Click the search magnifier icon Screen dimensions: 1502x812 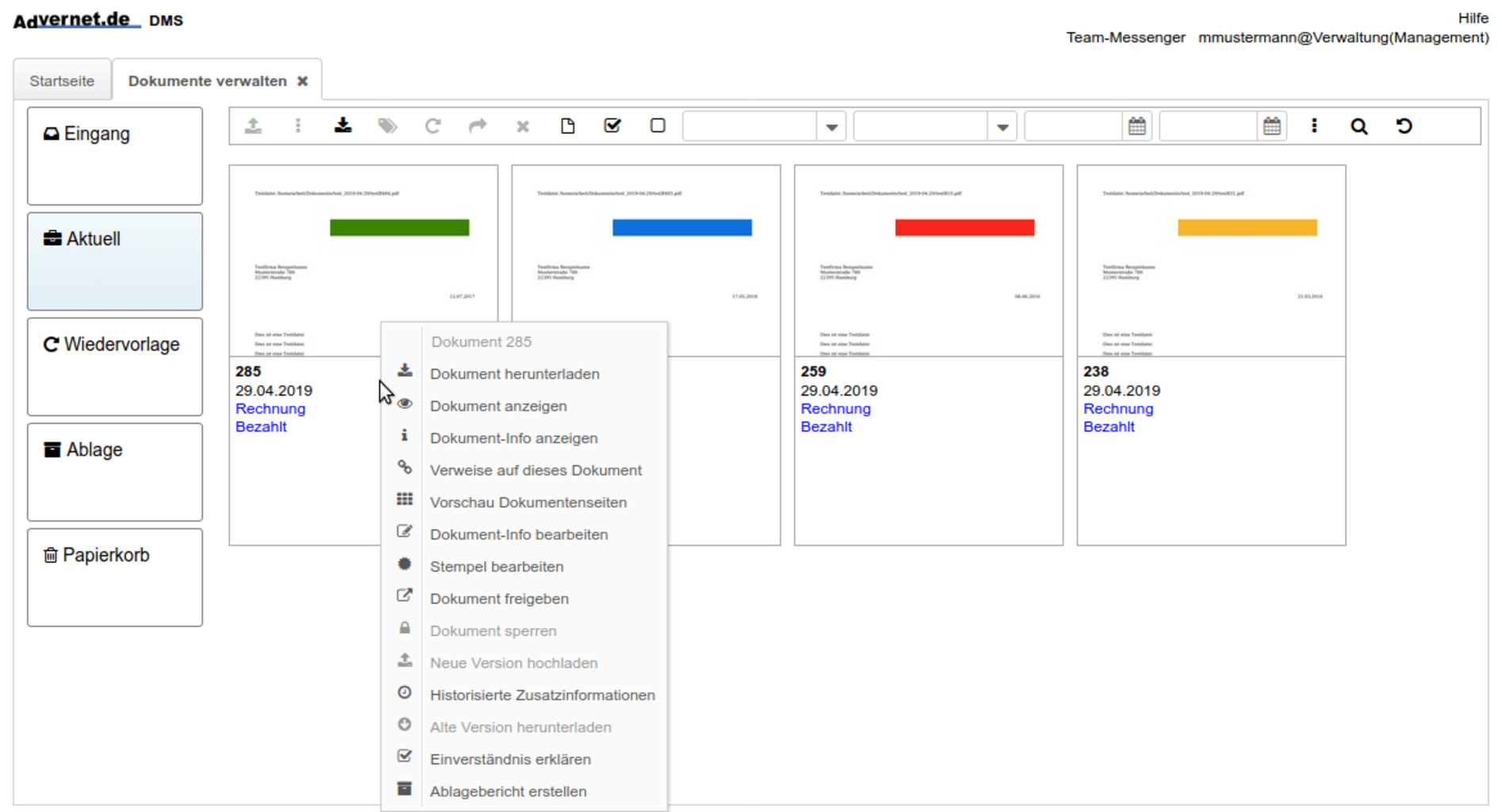tap(1358, 126)
